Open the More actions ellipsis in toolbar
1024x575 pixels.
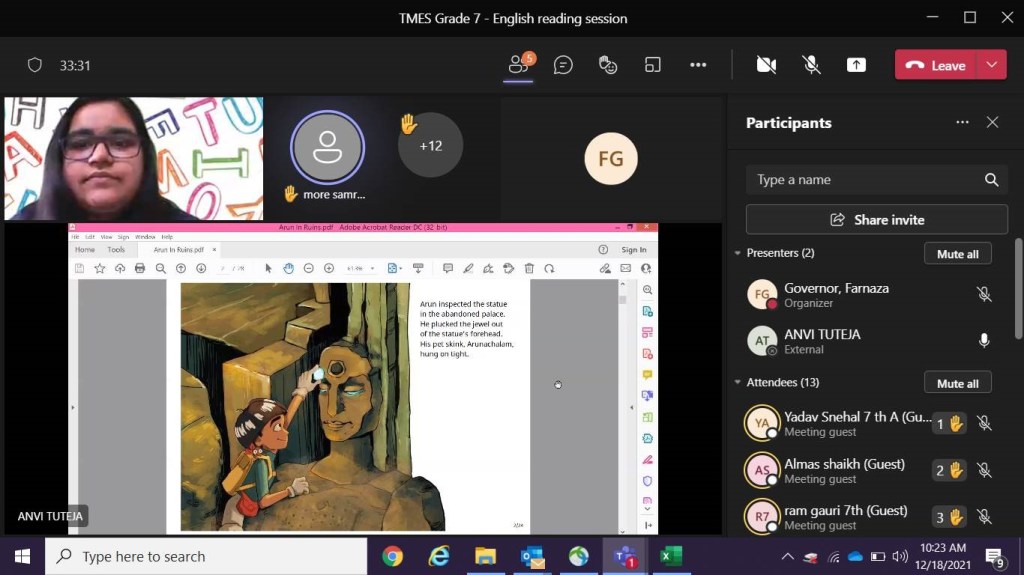pos(698,65)
